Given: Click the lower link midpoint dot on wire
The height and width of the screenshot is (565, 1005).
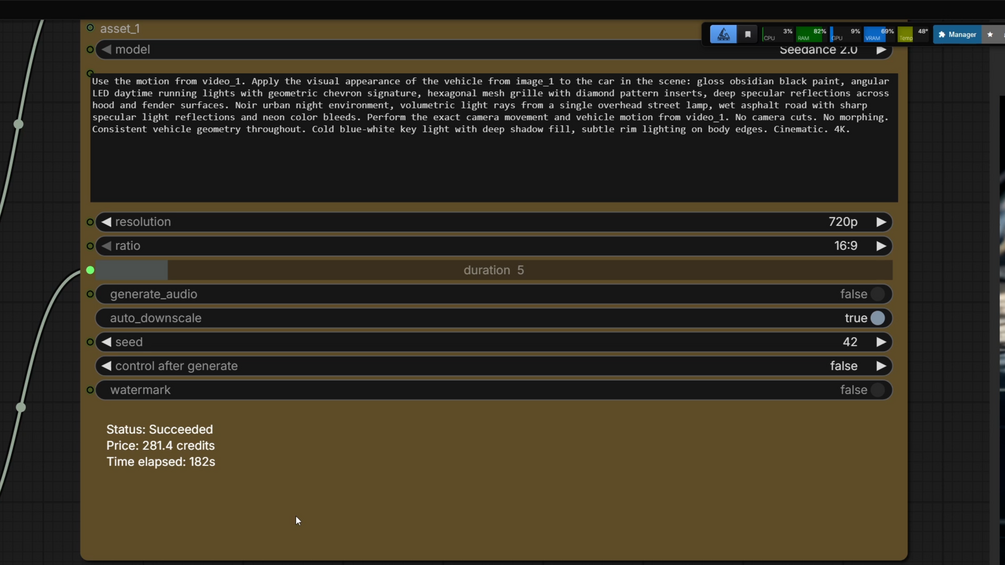Looking at the screenshot, I should (21, 407).
